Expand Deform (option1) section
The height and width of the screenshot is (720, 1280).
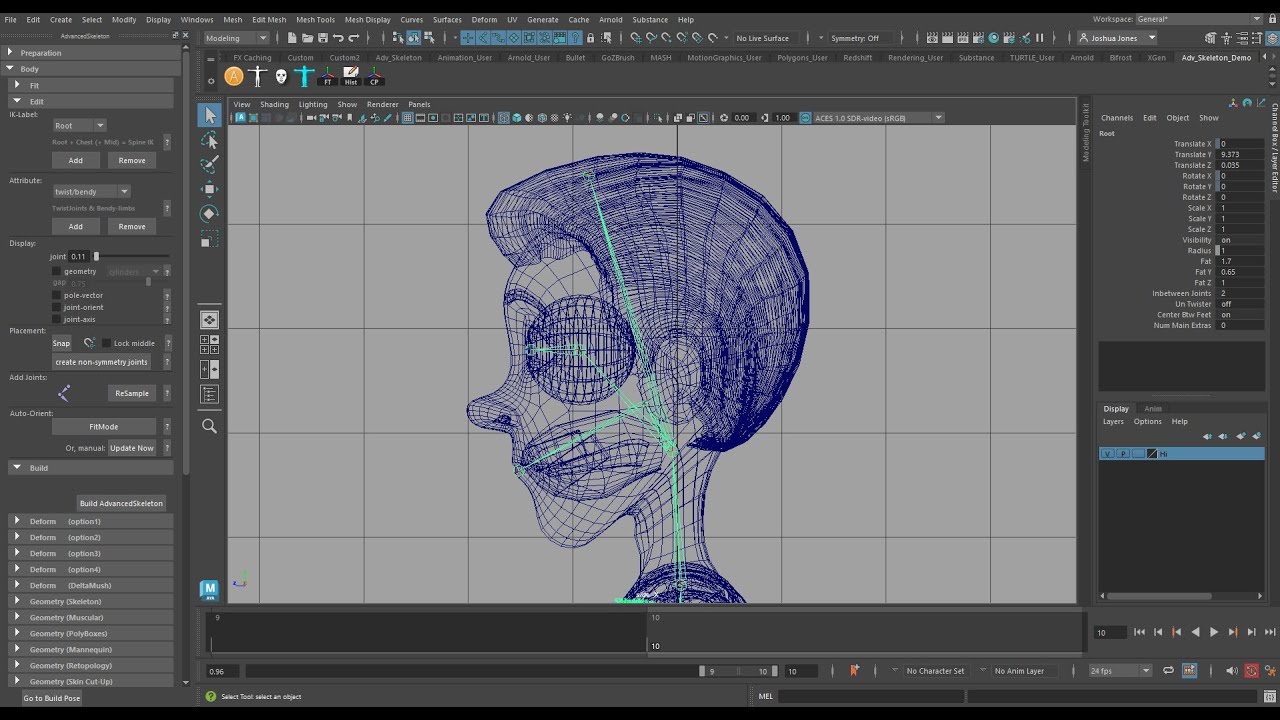point(90,521)
